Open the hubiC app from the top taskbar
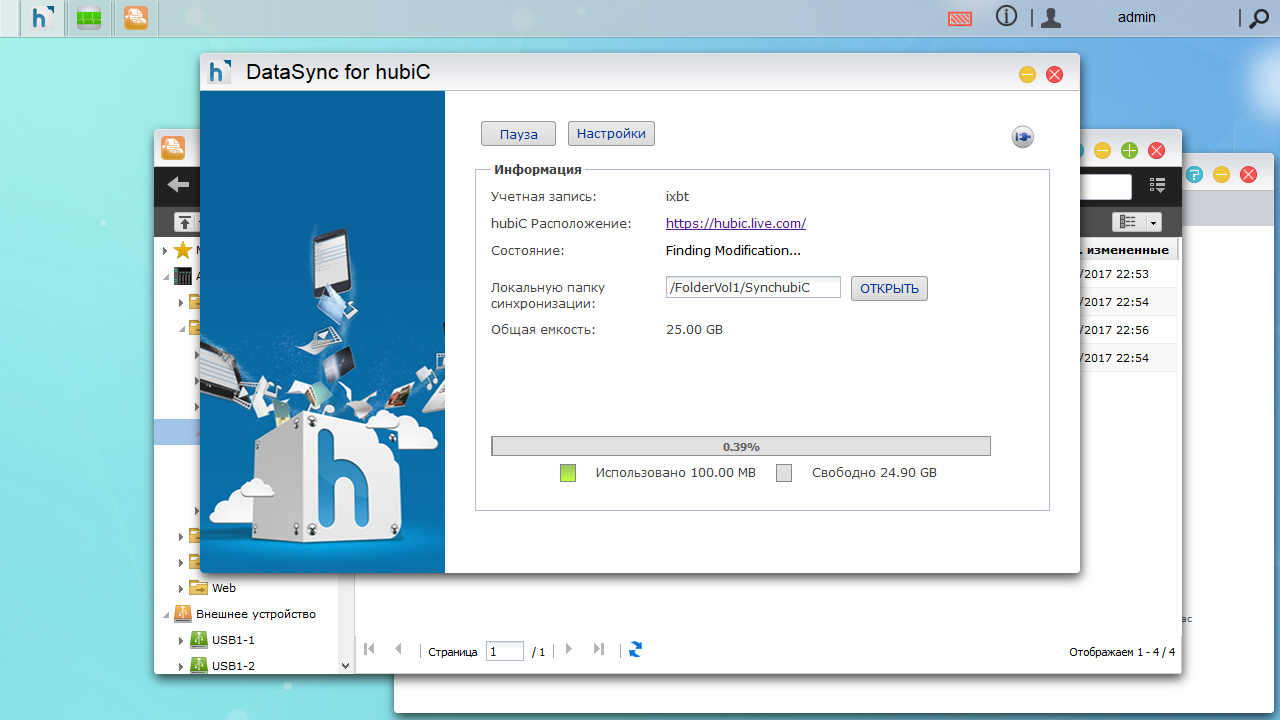The height and width of the screenshot is (720, 1280). [42, 17]
